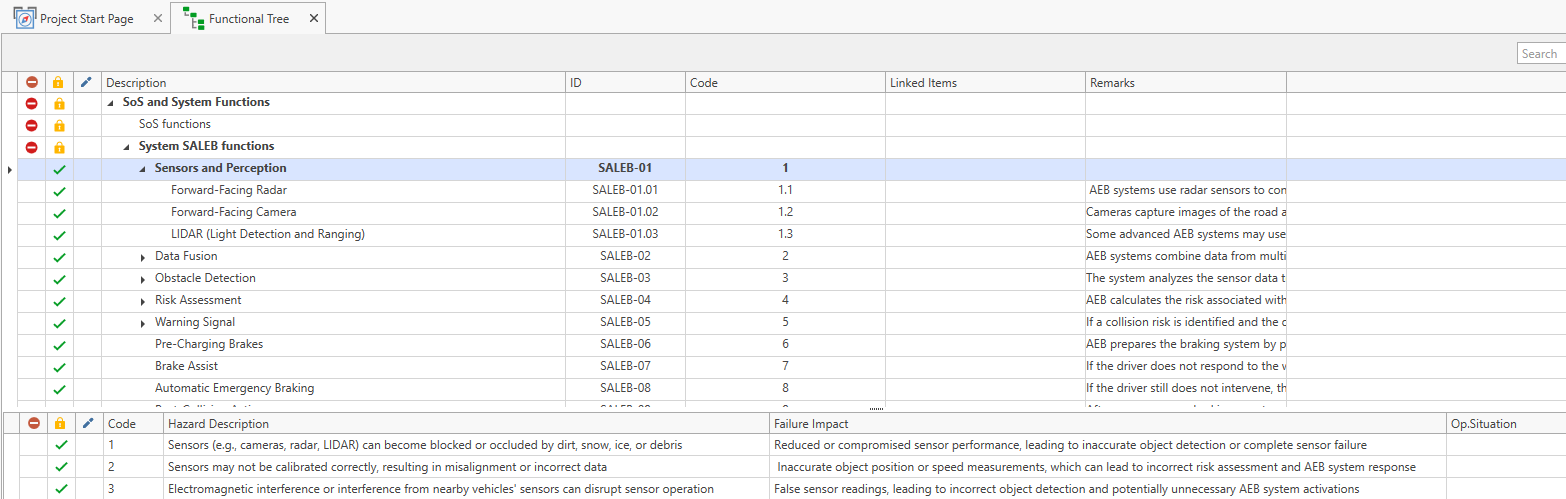Click the lock icon on SoS functions row
This screenshot has height=499, width=1566.
(59, 125)
